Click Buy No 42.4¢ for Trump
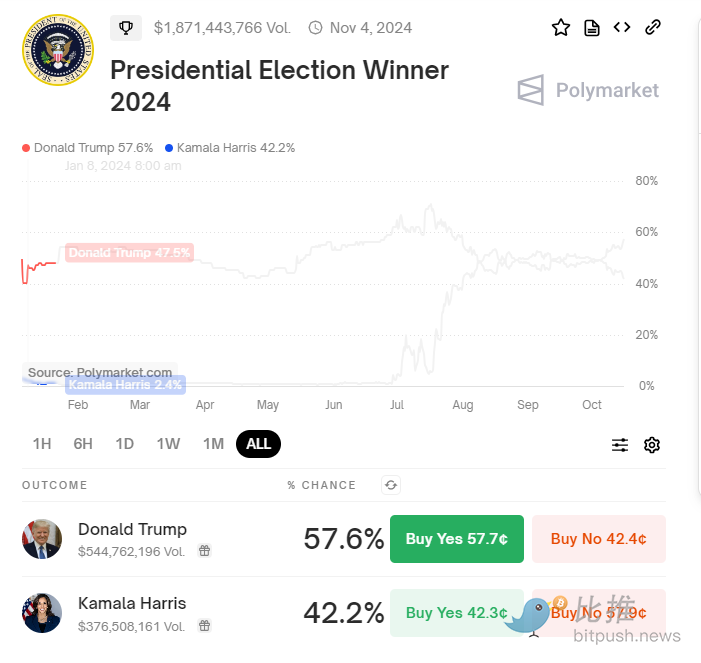This screenshot has height=663, width=701. tap(598, 539)
